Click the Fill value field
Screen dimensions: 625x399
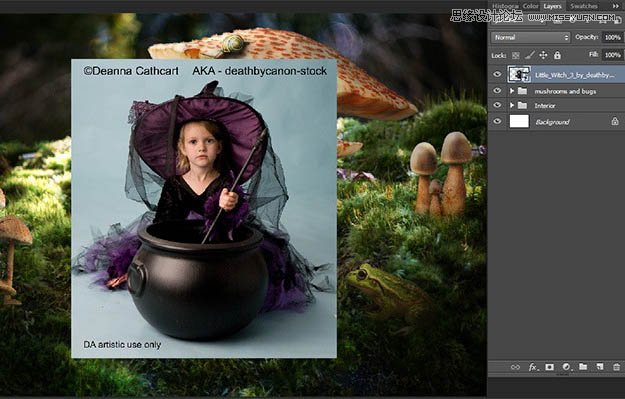point(613,55)
